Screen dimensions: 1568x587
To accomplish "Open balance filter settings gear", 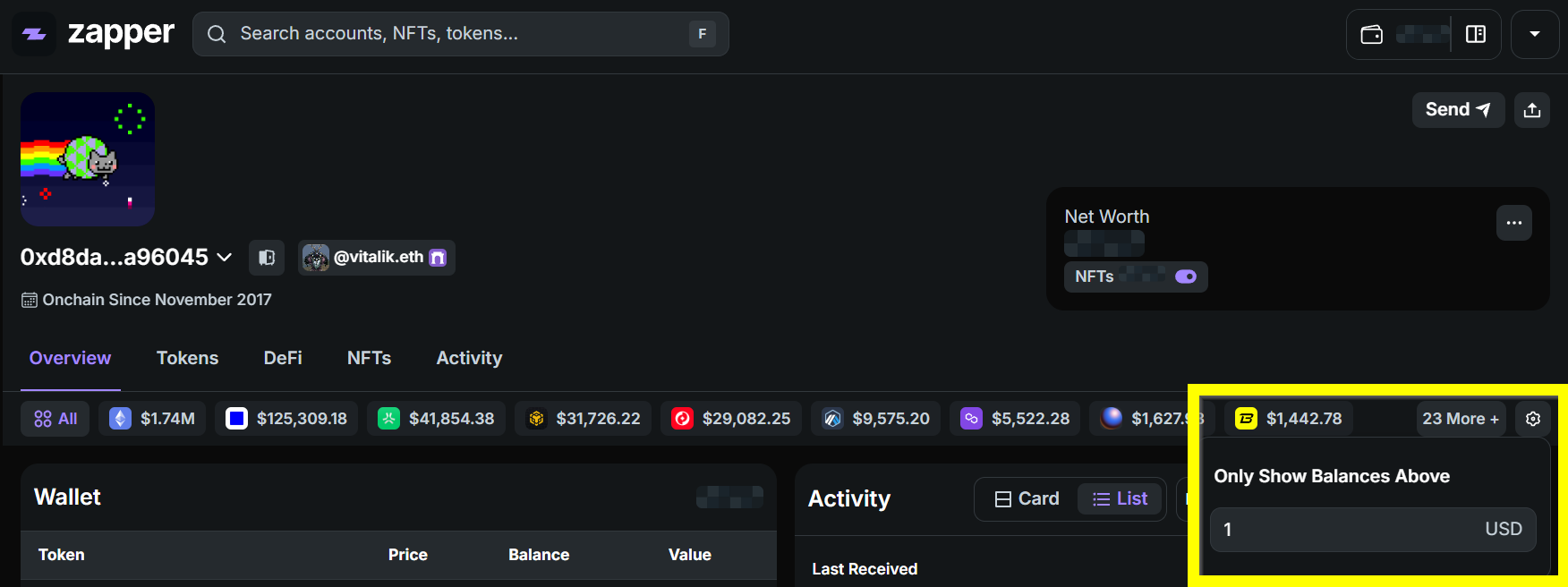I will (x=1532, y=419).
